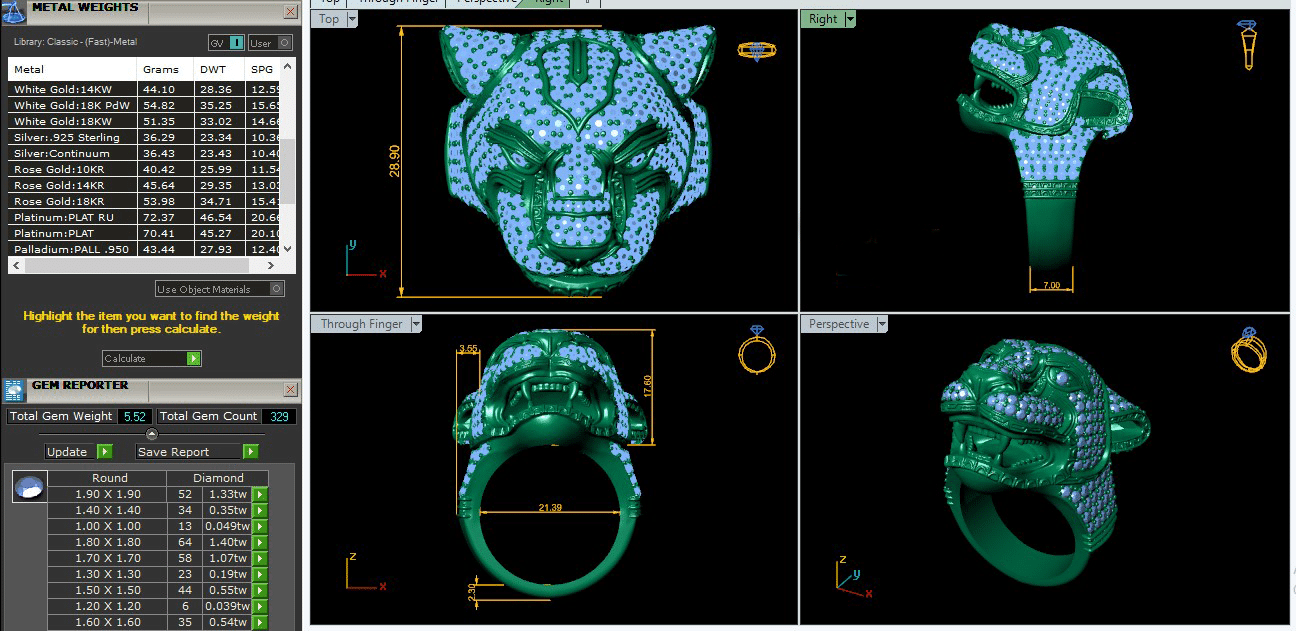Select the Silver:.925 Sterling row

[144, 137]
